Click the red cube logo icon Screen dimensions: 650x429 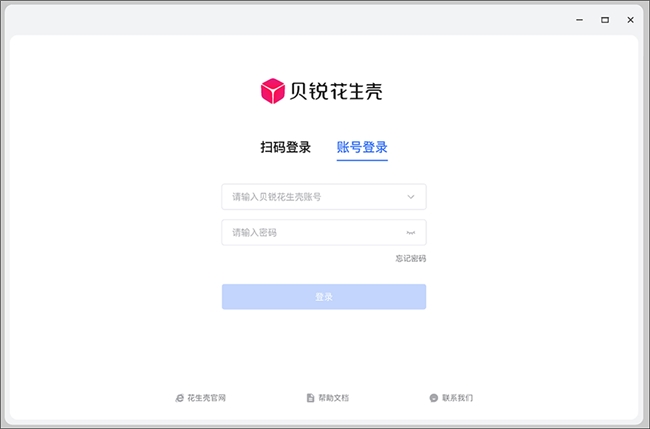(273, 91)
